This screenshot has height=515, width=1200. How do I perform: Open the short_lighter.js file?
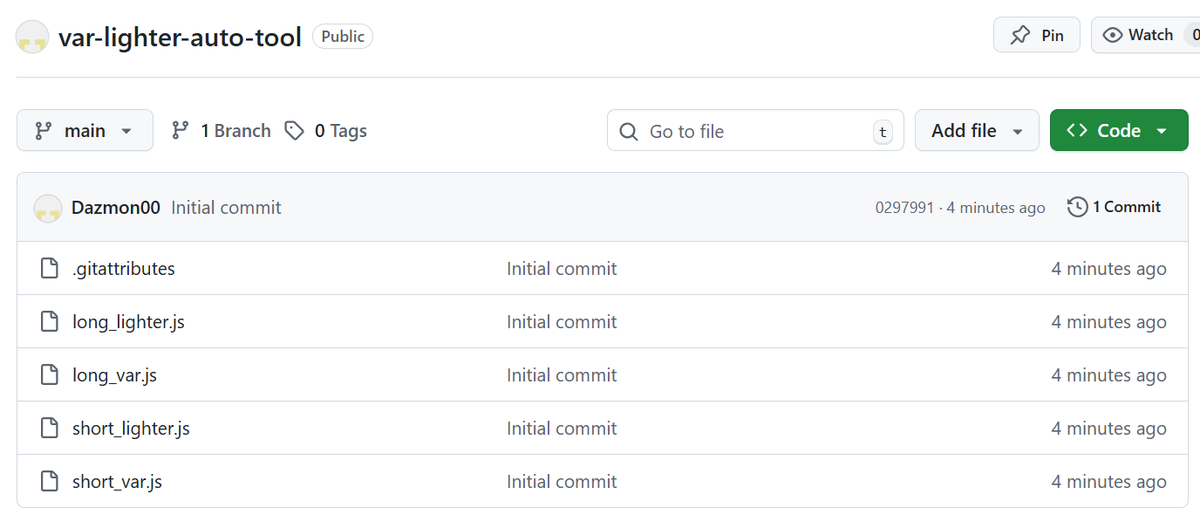click(131, 428)
